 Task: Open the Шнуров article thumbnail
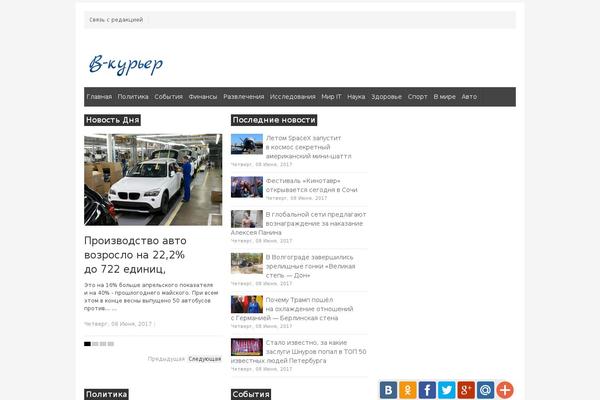tap(247, 347)
